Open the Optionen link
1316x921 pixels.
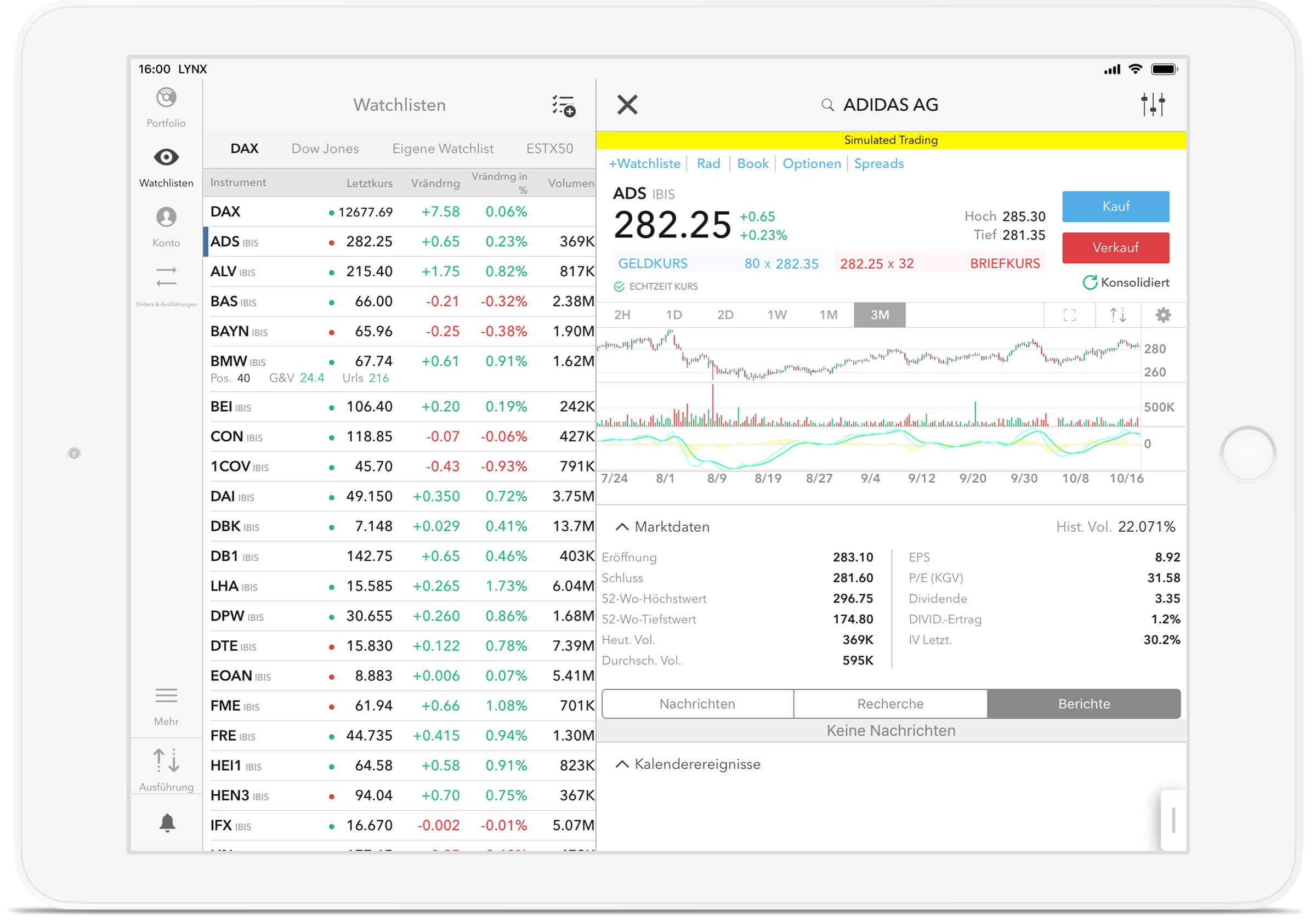click(812, 164)
